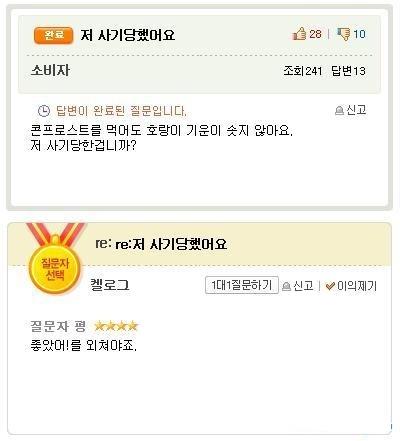Click the 답변13 answer count
400x441 pixels.
click(348, 71)
